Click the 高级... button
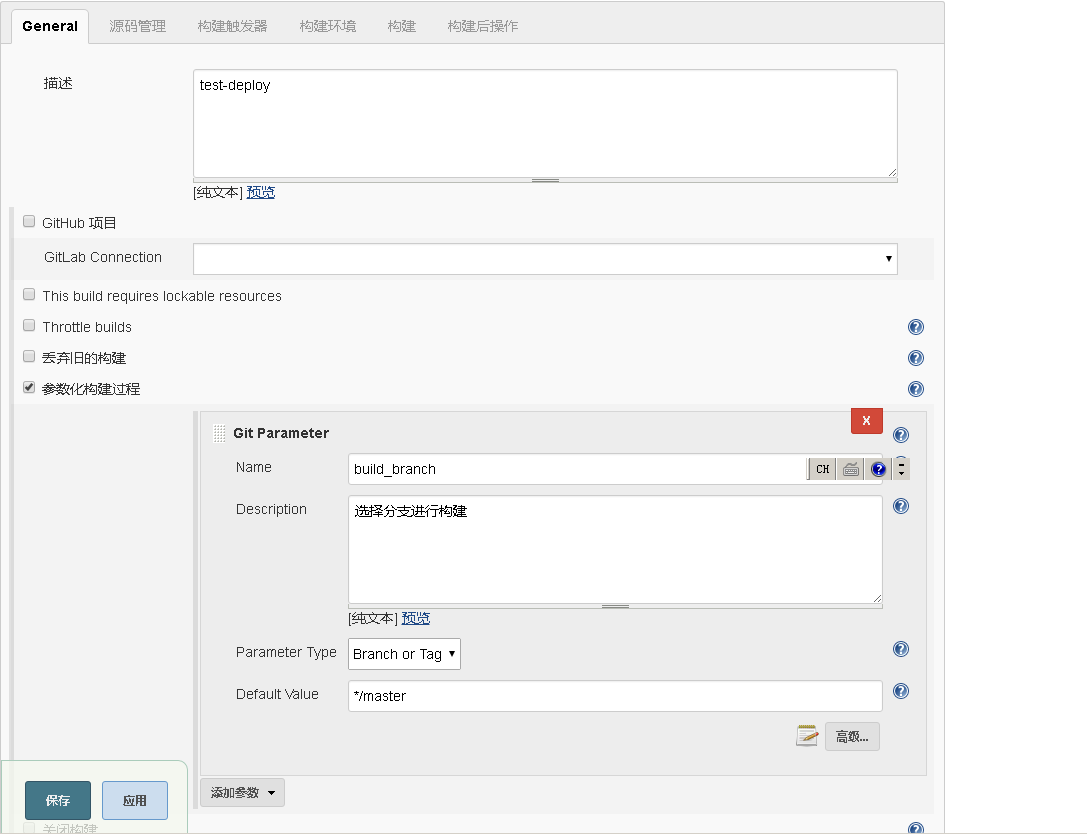The height and width of the screenshot is (835, 1087). click(852, 737)
